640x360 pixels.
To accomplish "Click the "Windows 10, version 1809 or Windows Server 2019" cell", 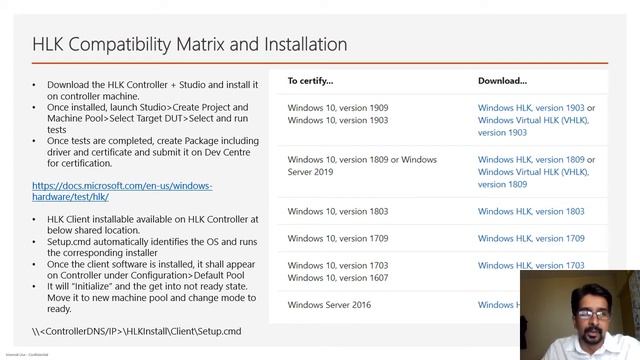I will point(362,166).
